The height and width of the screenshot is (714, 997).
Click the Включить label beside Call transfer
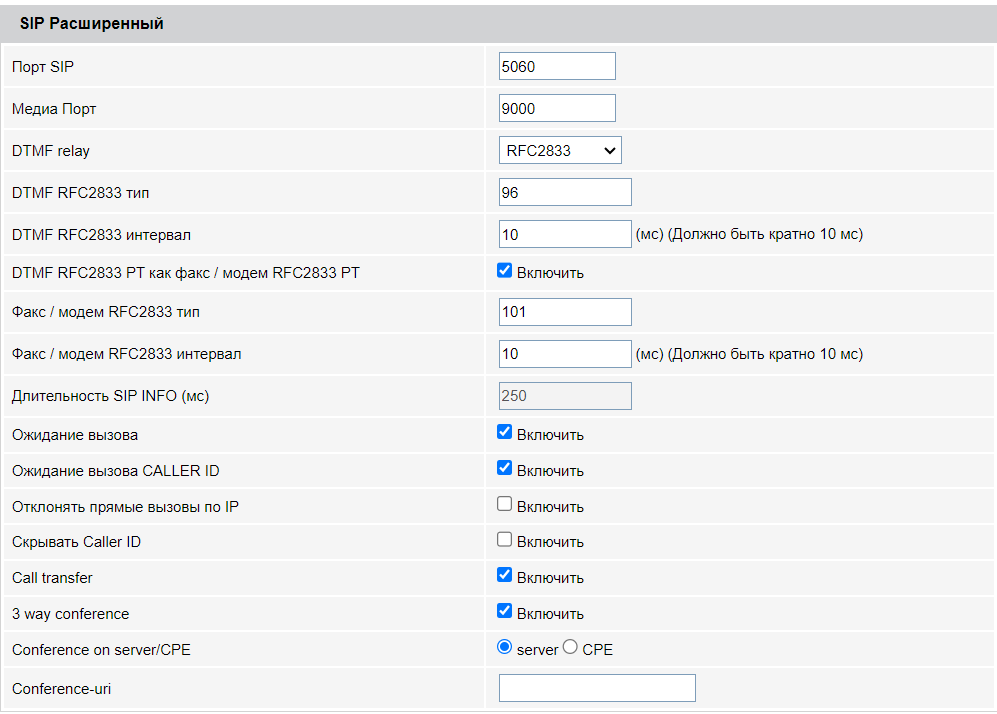point(550,578)
